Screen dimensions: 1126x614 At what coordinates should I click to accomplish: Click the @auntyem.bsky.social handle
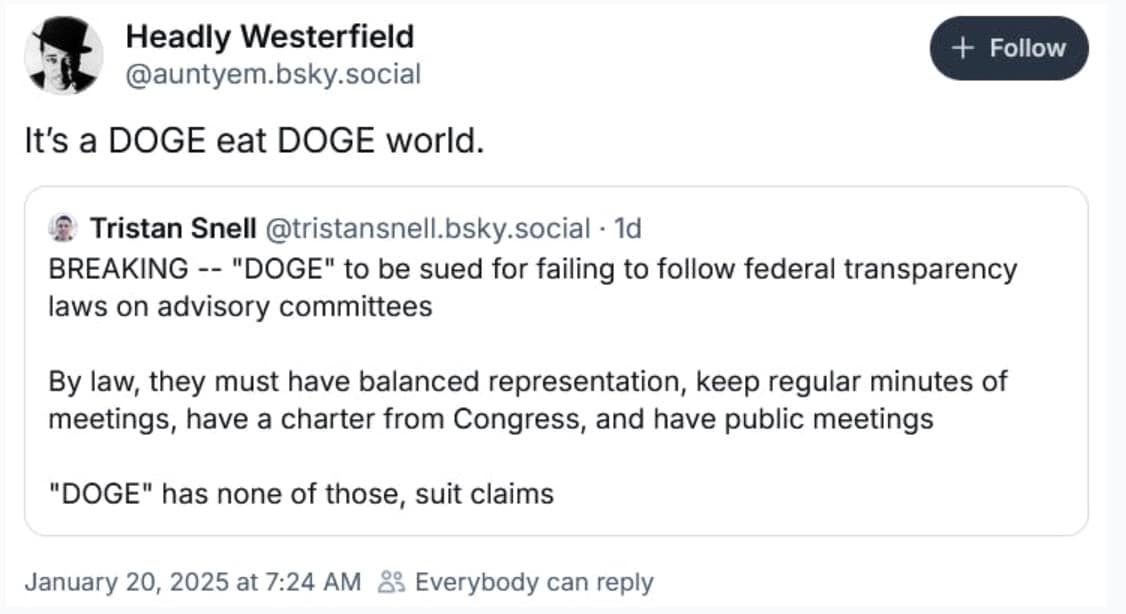[273, 73]
